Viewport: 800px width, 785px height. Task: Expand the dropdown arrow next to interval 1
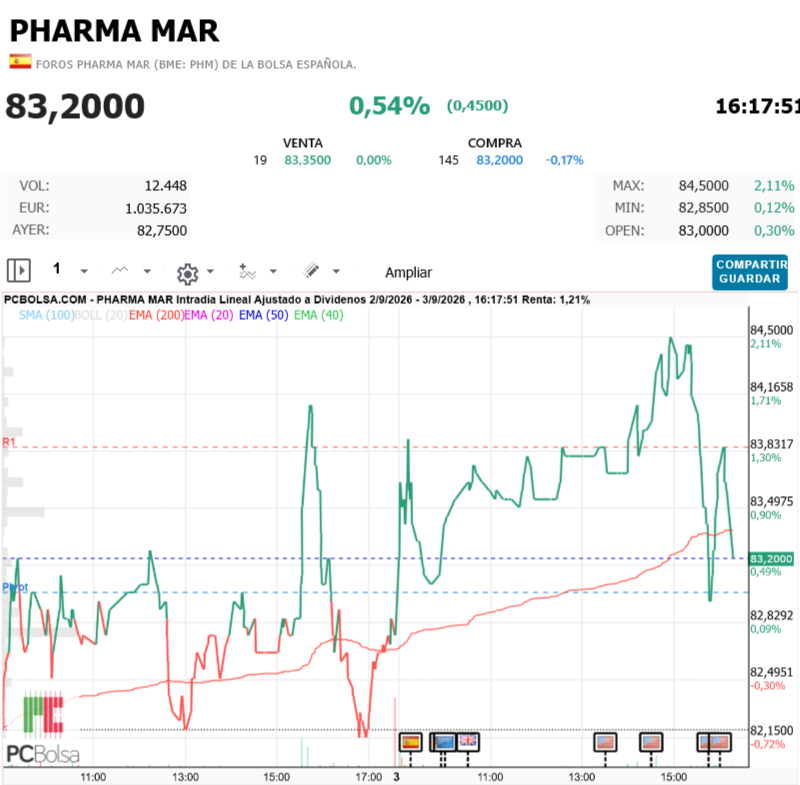click(x=84, y=271)
